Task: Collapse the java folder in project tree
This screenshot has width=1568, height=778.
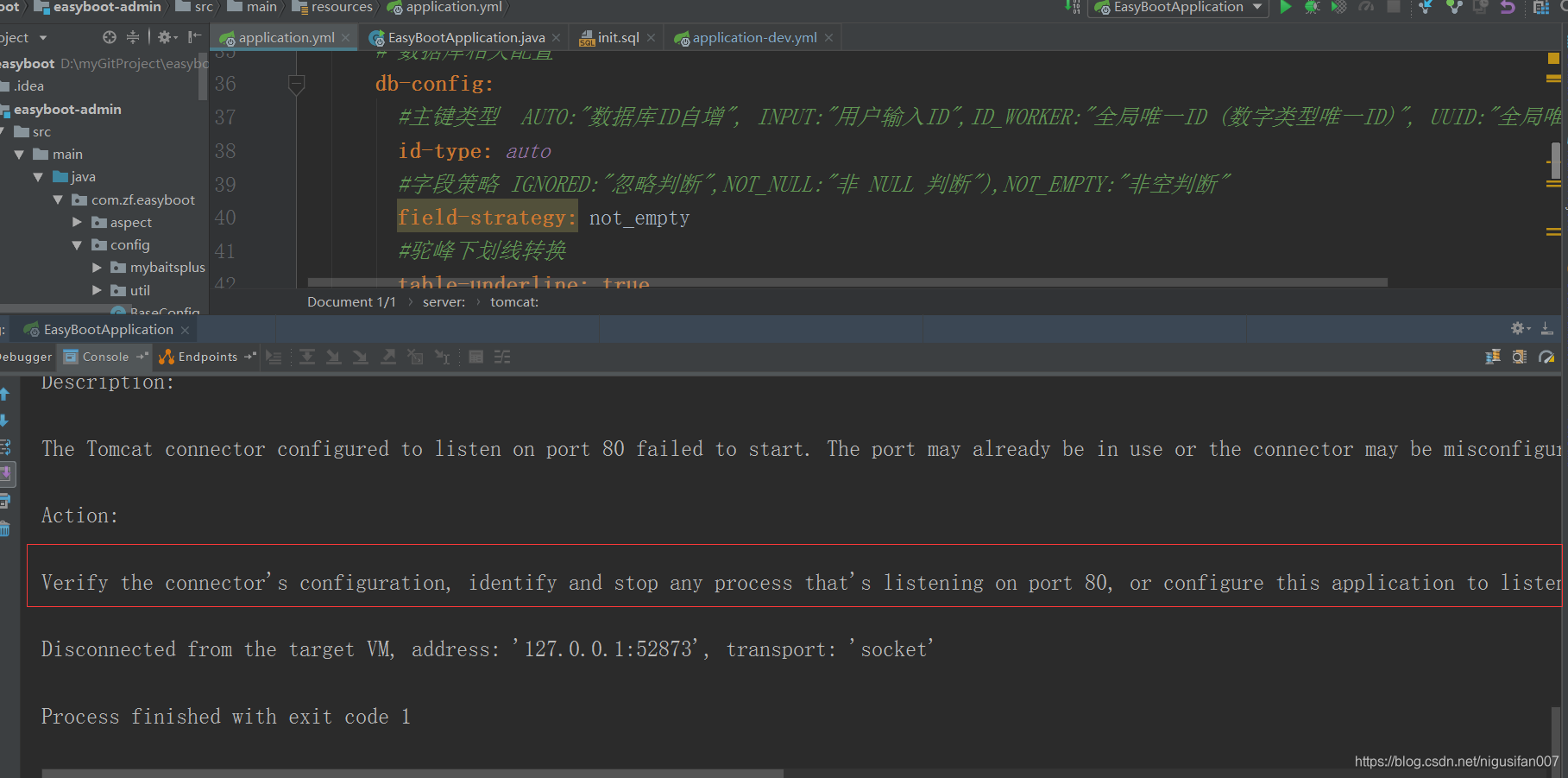Action: pos(38,177)
